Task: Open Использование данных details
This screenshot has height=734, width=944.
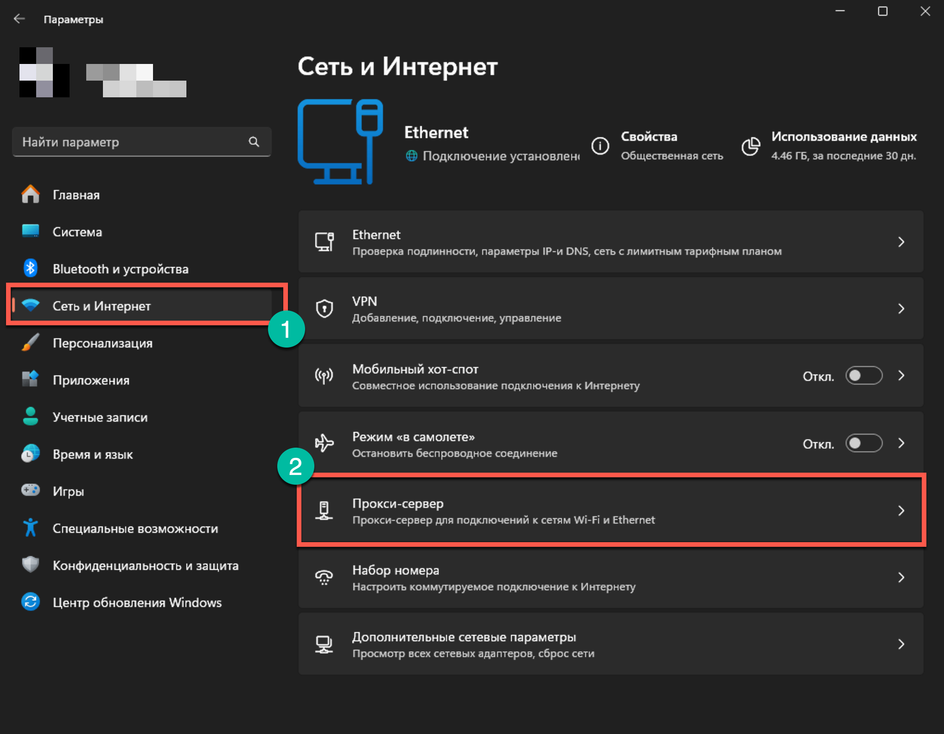Action: click(x=829, y=146)
